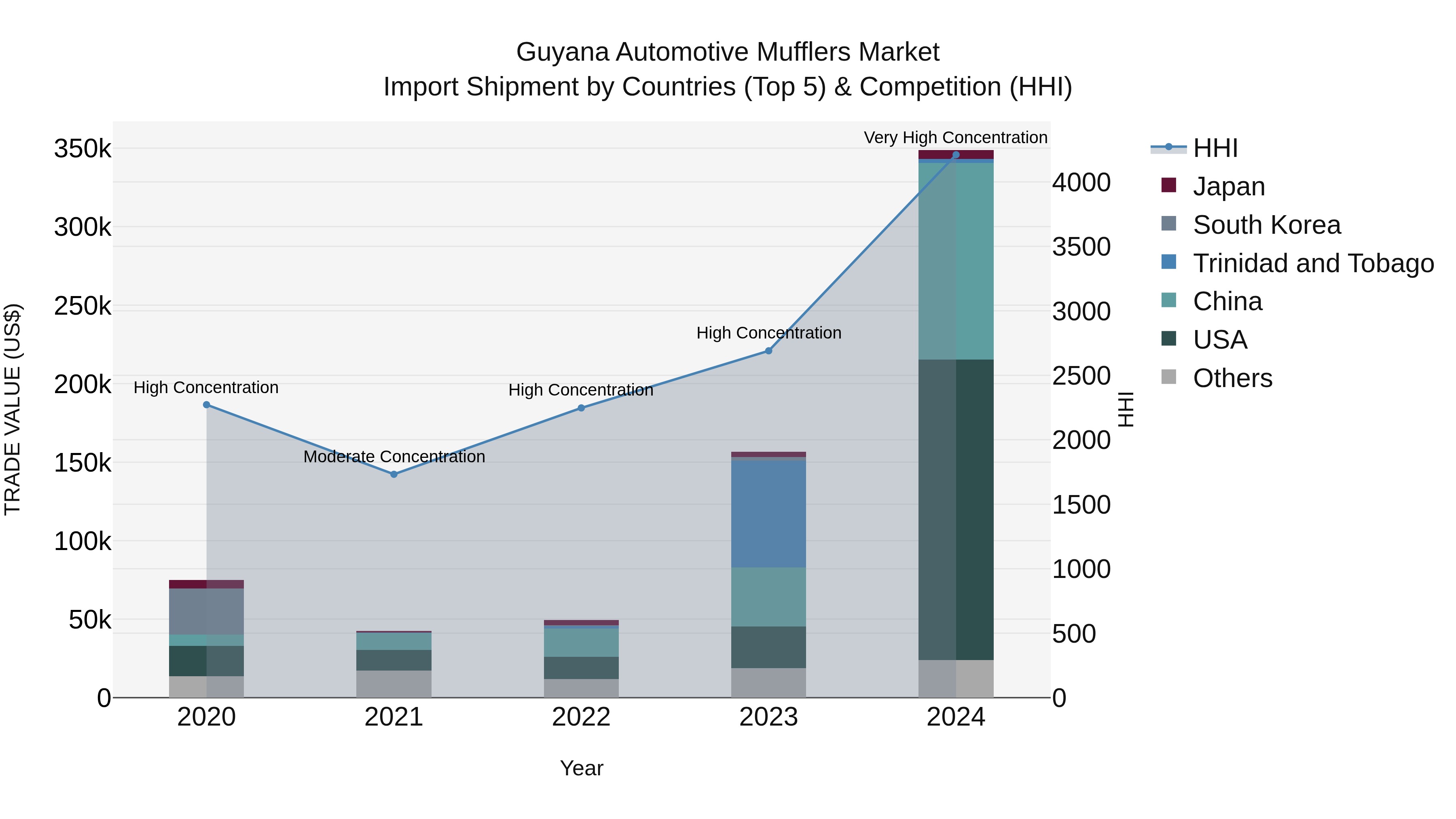Click the Others gray legend swatch
This screenshot has height=819, width=1456.
click(1168, 377)
